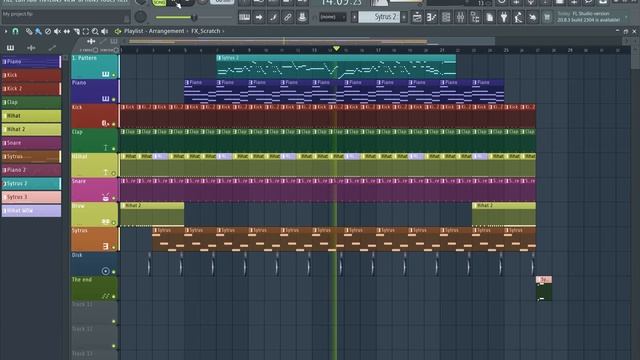The width and height of the screenshot is (640, 360).
Task: Show automation clips icon in picker
Action: pos(52,48)
